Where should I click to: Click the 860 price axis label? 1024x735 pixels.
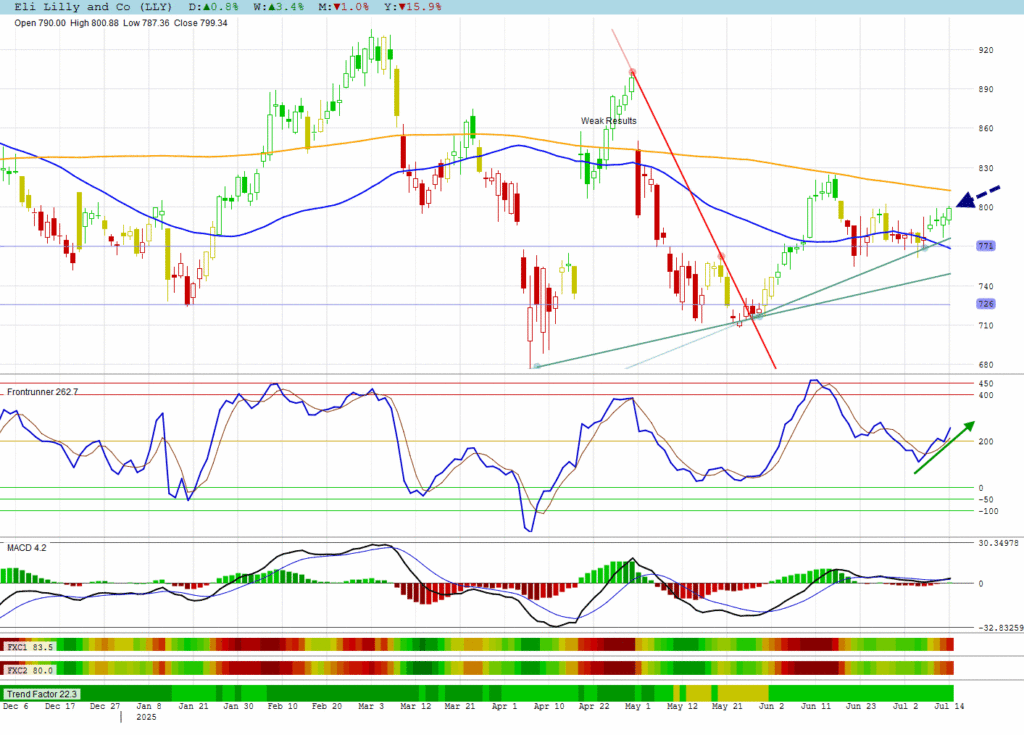point(985,129)
